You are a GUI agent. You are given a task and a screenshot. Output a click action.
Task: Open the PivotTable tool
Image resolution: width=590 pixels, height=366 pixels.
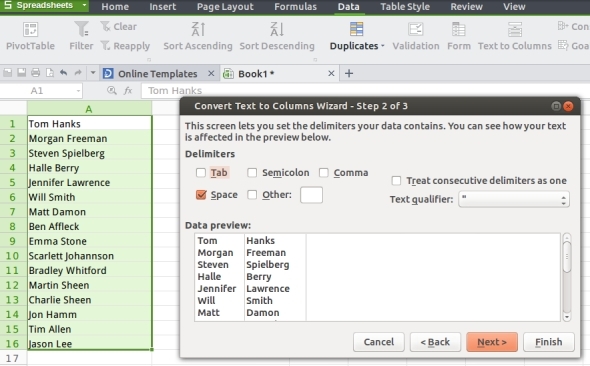coord(30,36)
